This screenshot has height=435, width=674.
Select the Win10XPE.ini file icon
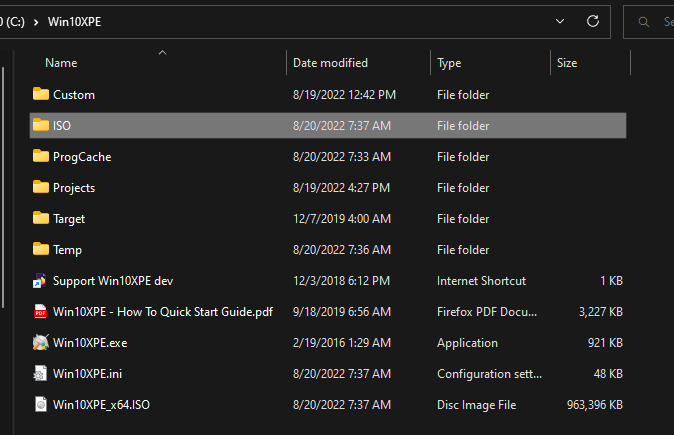click(x=41, y=374)
